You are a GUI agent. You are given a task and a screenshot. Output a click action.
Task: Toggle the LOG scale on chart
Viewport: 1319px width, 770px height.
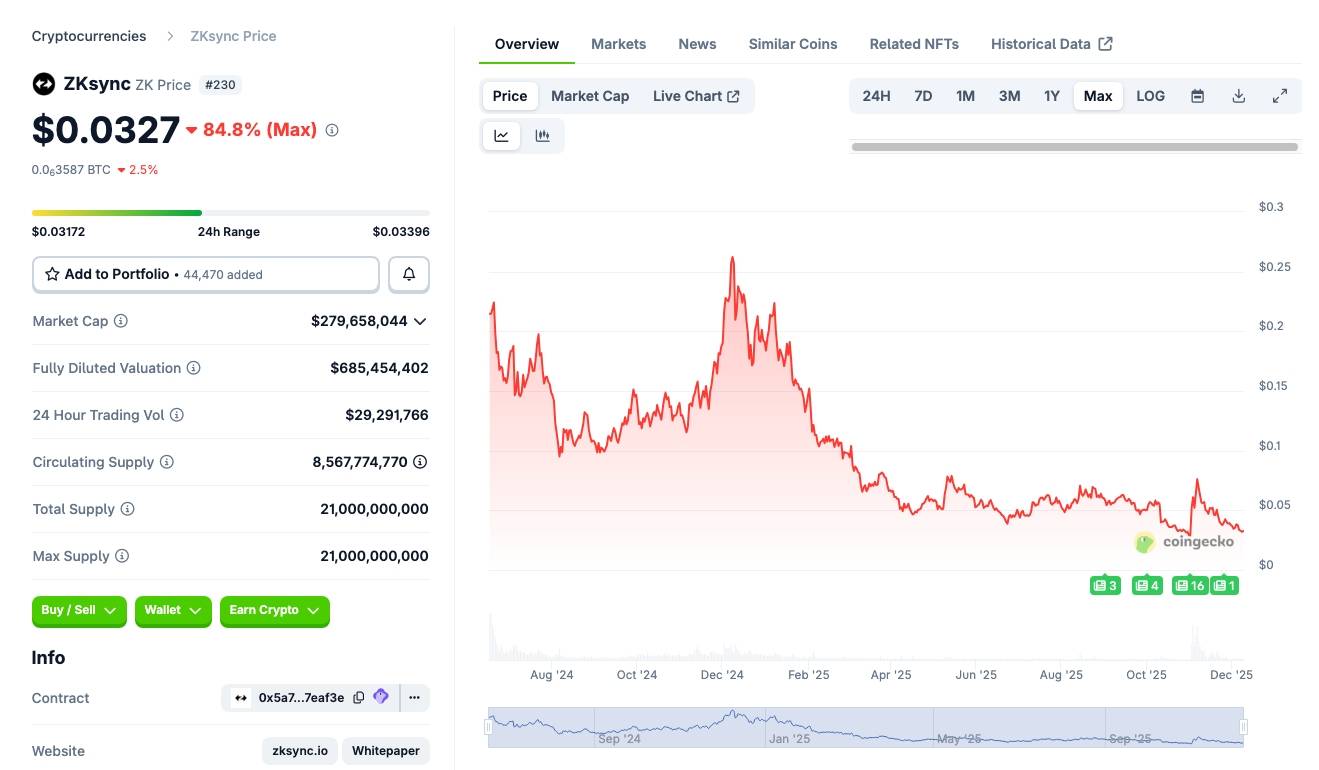pyautogui.click(x=1150, y=96)
